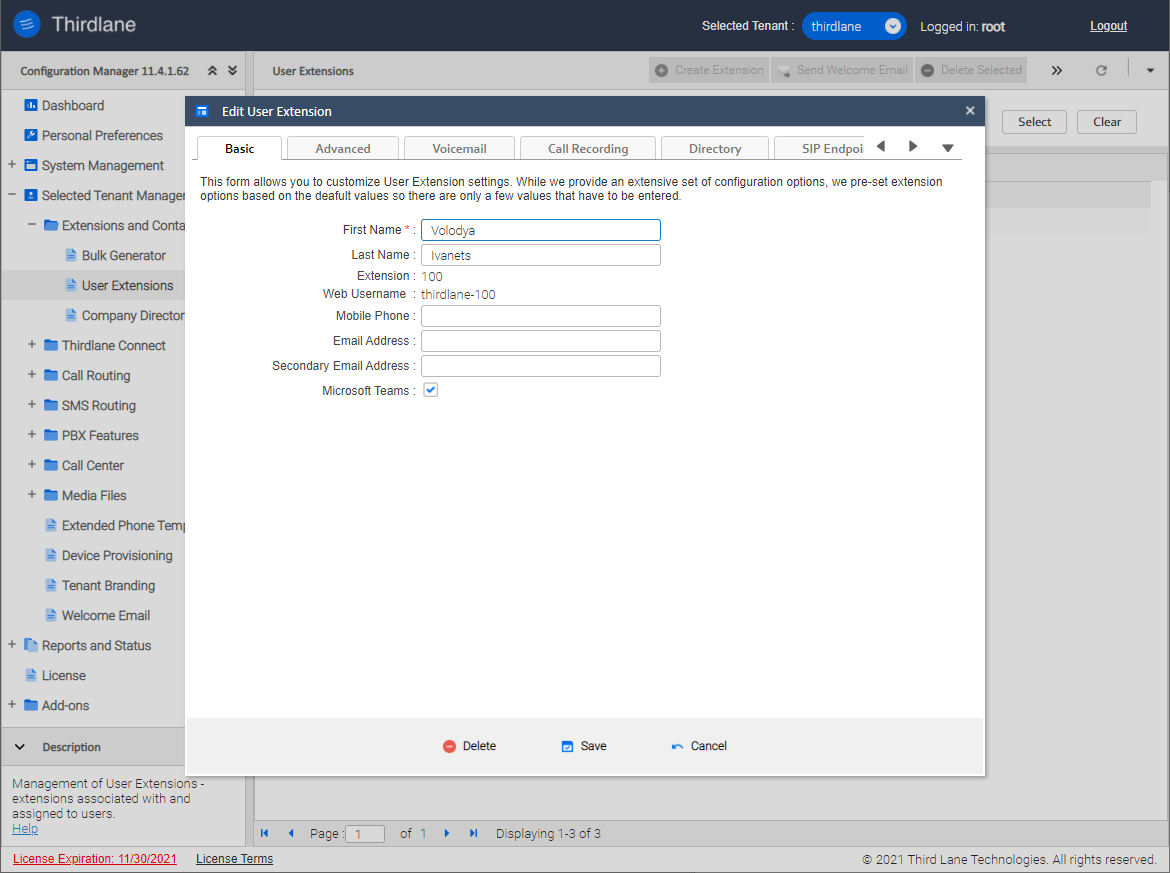Click the red Delete icon
1170x873 pixels.
pyautogui.click(x=450, y=745)
